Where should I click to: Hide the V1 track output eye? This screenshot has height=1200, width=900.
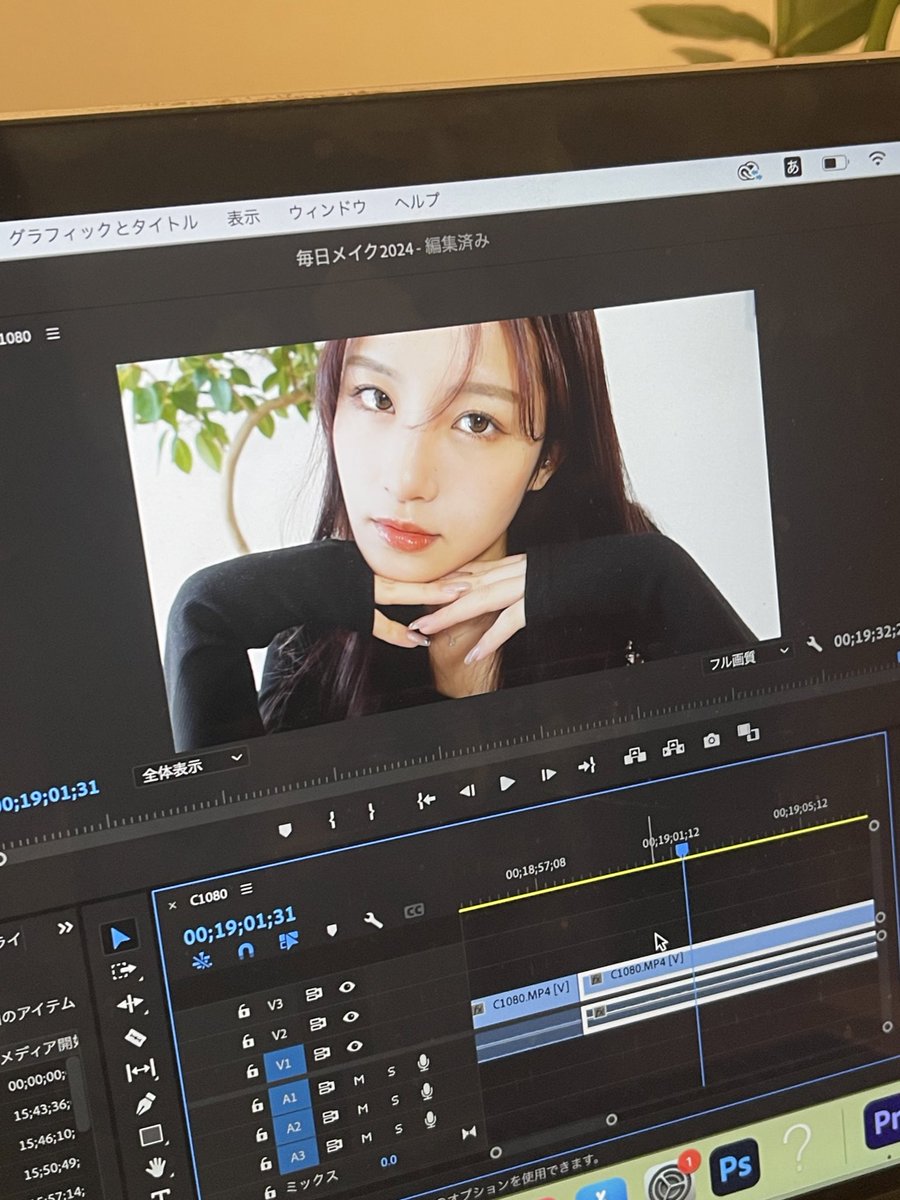tap(355, 1047)
